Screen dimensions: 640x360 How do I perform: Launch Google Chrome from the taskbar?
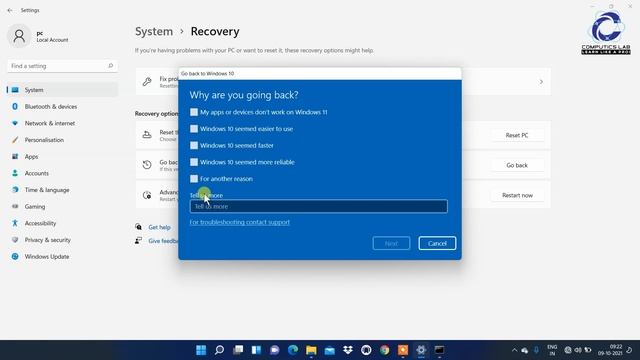click(x=384, y=350)
